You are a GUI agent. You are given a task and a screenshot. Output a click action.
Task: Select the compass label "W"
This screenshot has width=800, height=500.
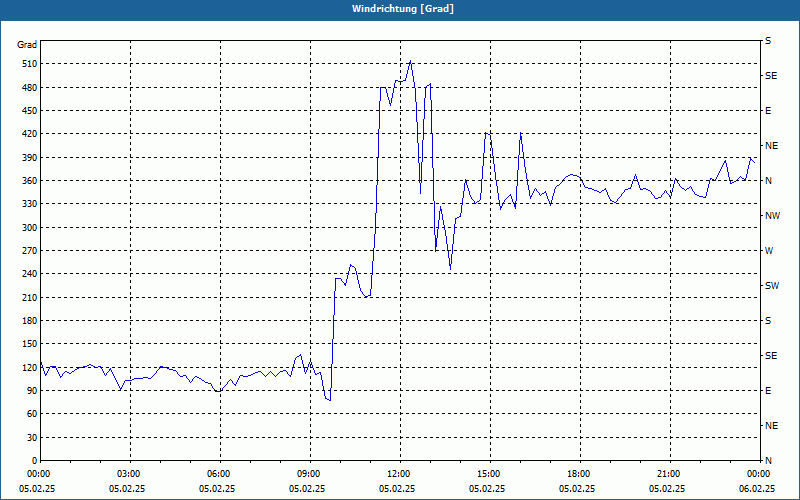(x=769, y=251)
